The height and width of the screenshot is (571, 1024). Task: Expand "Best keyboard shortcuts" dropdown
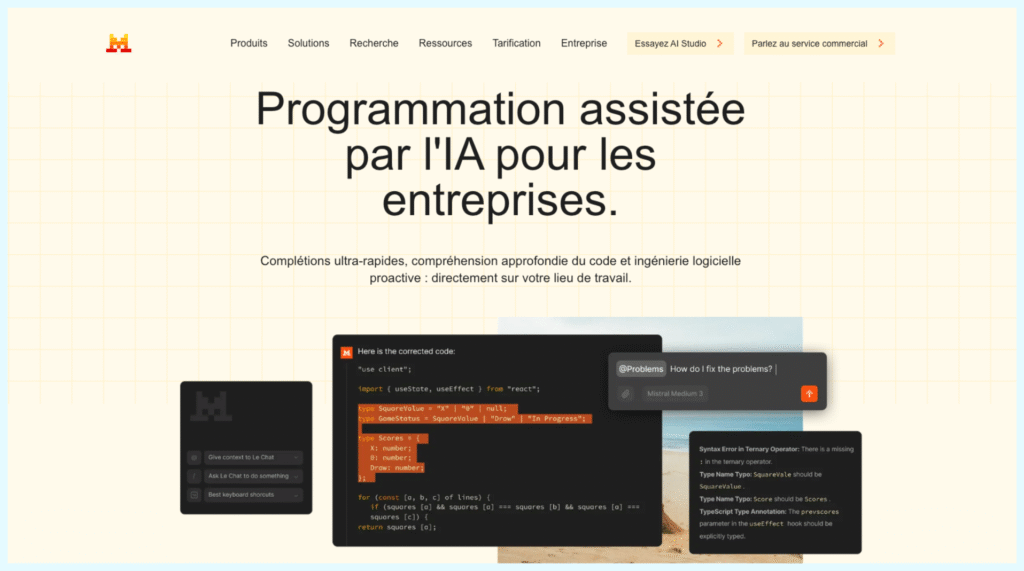coord(253,495)
